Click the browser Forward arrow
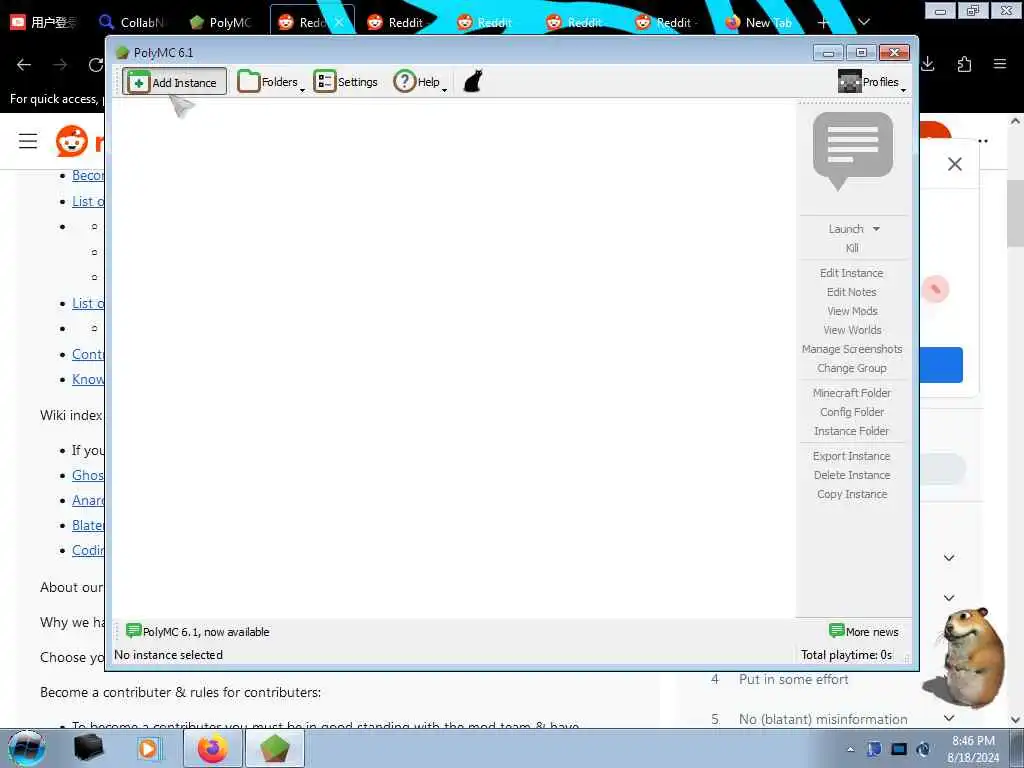This screenshot has height=768, width=1024. [x=60, y=64]
